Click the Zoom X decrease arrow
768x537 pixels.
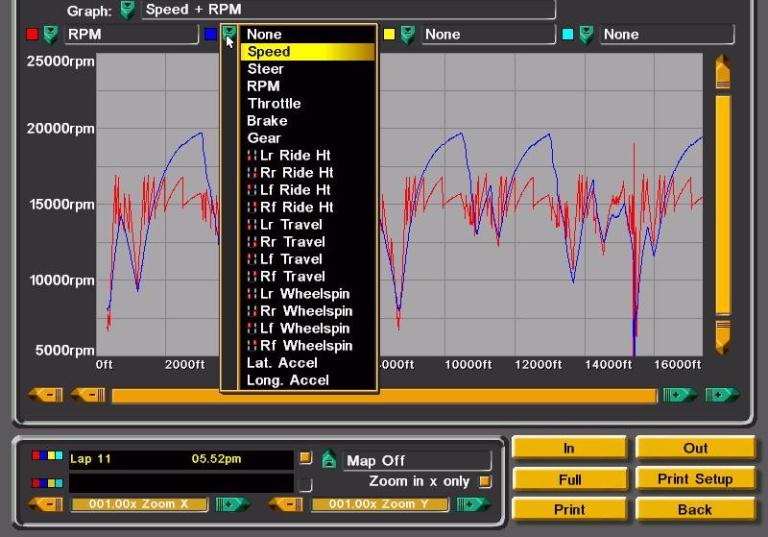pyautogui.click(x=46, y=504)
